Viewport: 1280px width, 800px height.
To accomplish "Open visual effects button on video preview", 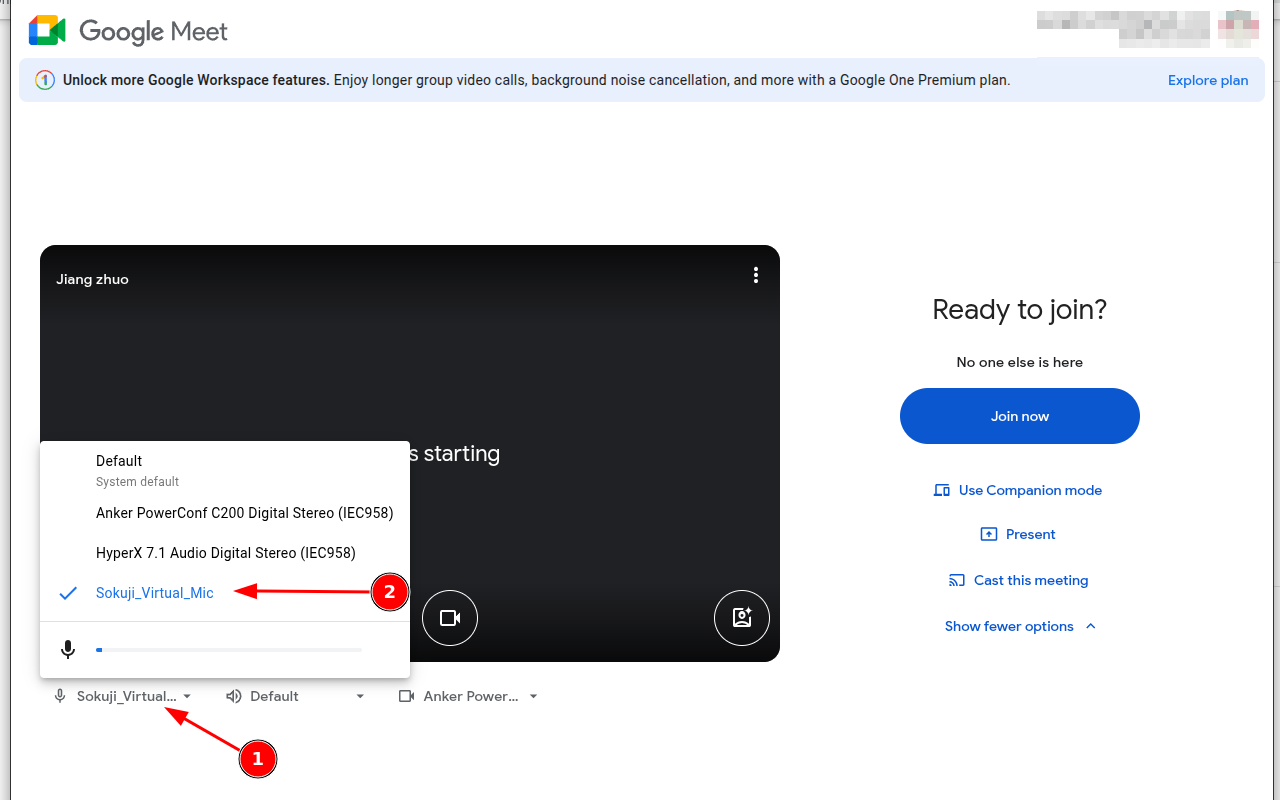I will point(741,618).
